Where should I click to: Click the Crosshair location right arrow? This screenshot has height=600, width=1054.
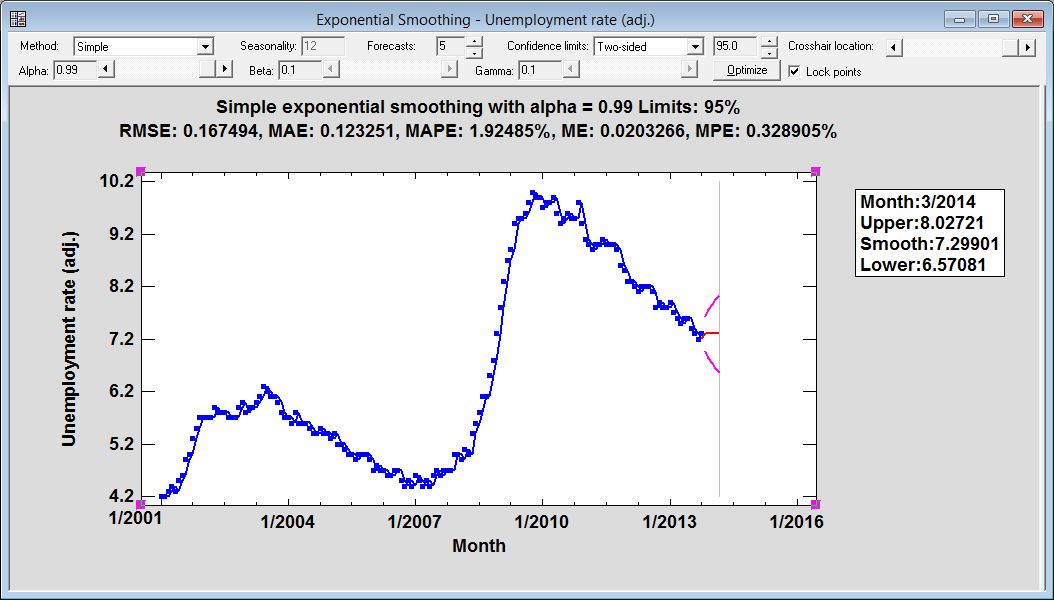pyautogui.click(x=1027, y=47)
